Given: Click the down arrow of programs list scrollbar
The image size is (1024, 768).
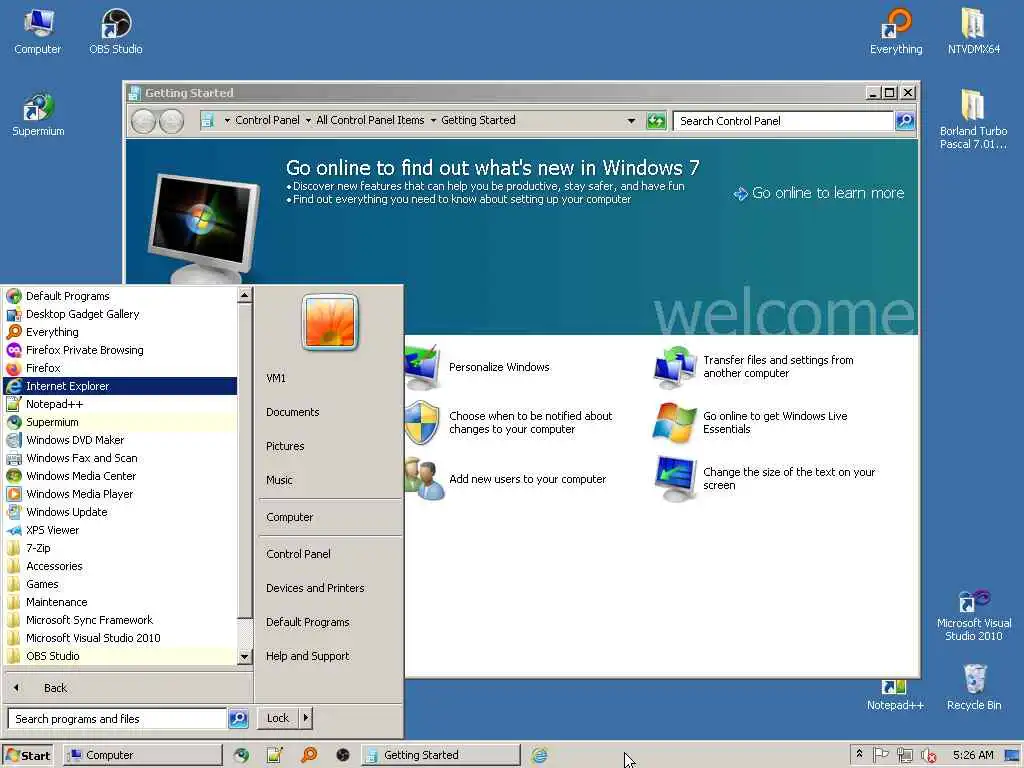Looking at the screenshot, I should pyautogui.click(x=244, y=656).
